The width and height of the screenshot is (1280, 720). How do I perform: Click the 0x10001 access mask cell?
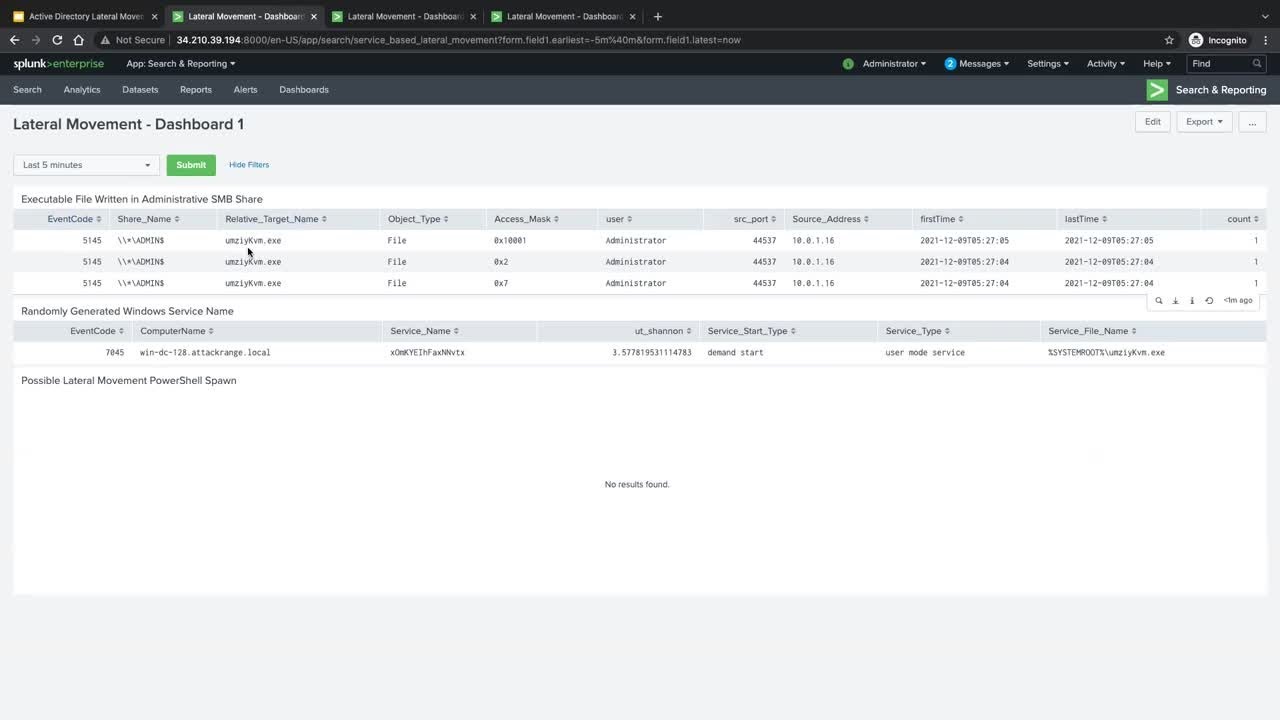(x=510, y=241)
